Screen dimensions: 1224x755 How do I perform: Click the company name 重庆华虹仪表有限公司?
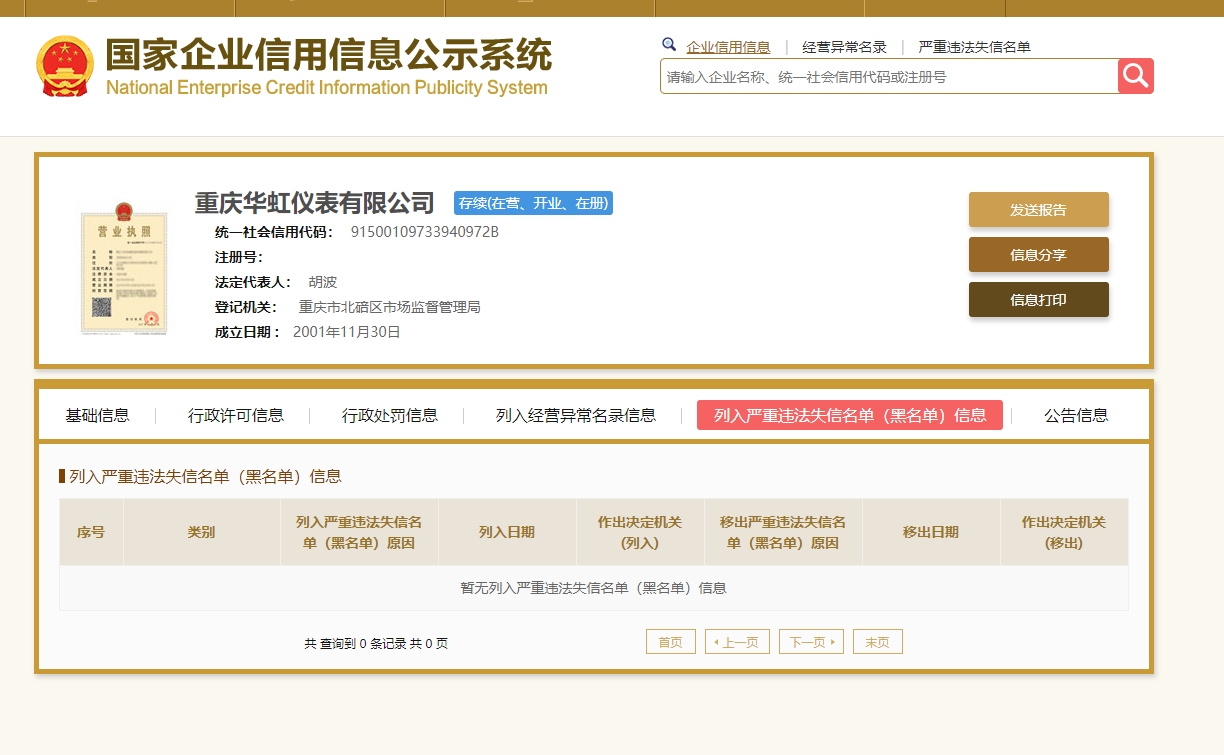[x=315, y=203]
